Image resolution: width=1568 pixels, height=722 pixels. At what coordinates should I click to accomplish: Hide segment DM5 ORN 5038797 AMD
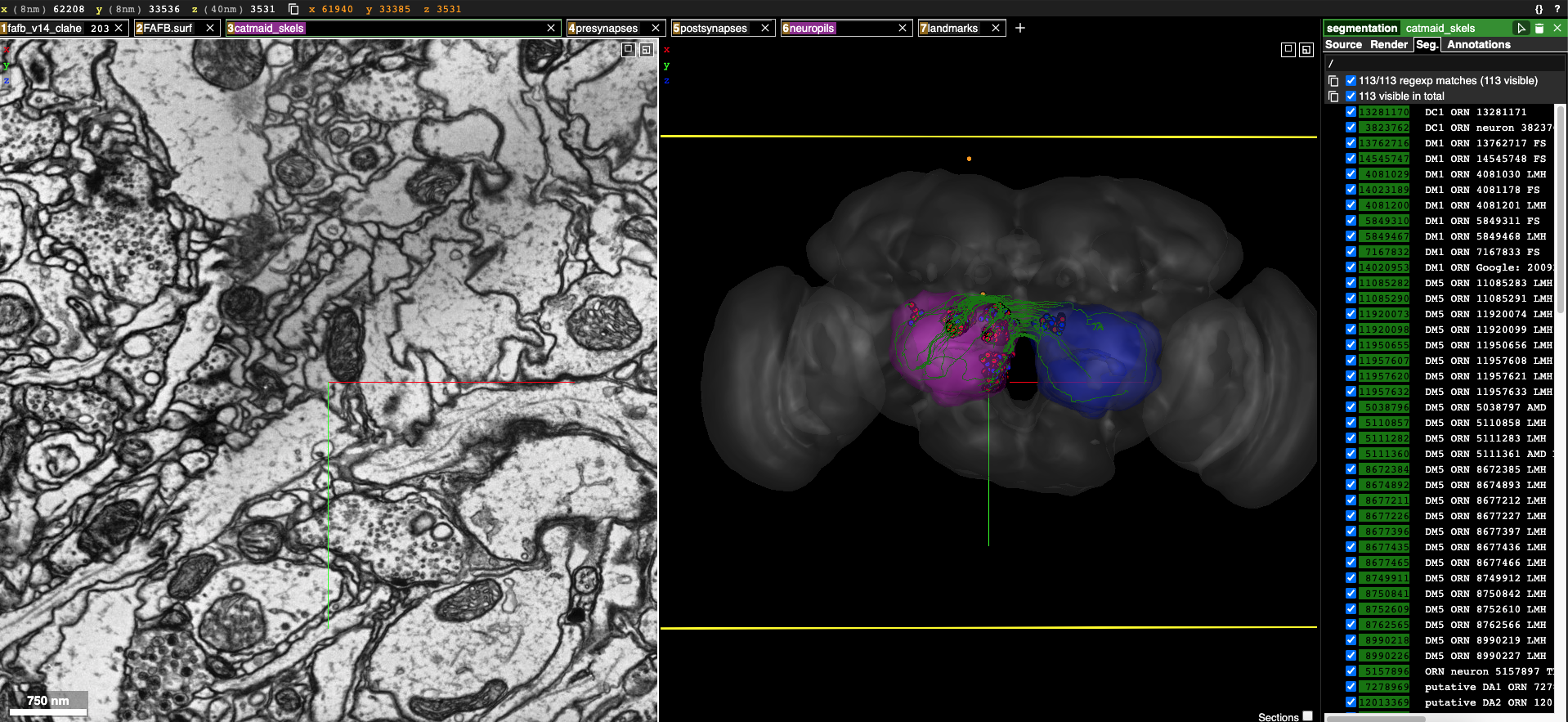[1351, 407]
